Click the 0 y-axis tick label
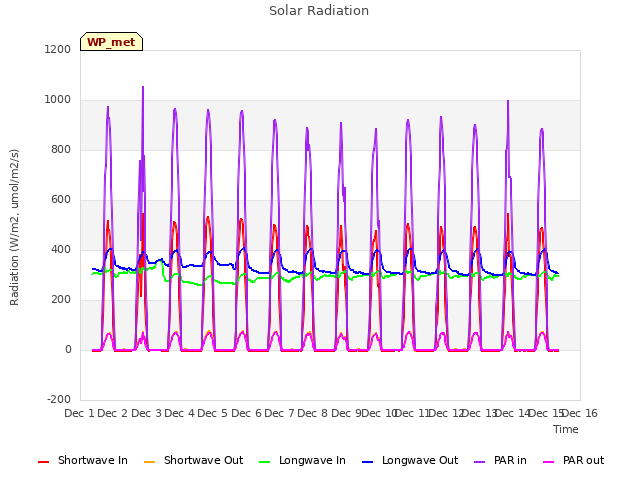The height and width of the screenshot is (480, 640). click(x=68, y=349)
